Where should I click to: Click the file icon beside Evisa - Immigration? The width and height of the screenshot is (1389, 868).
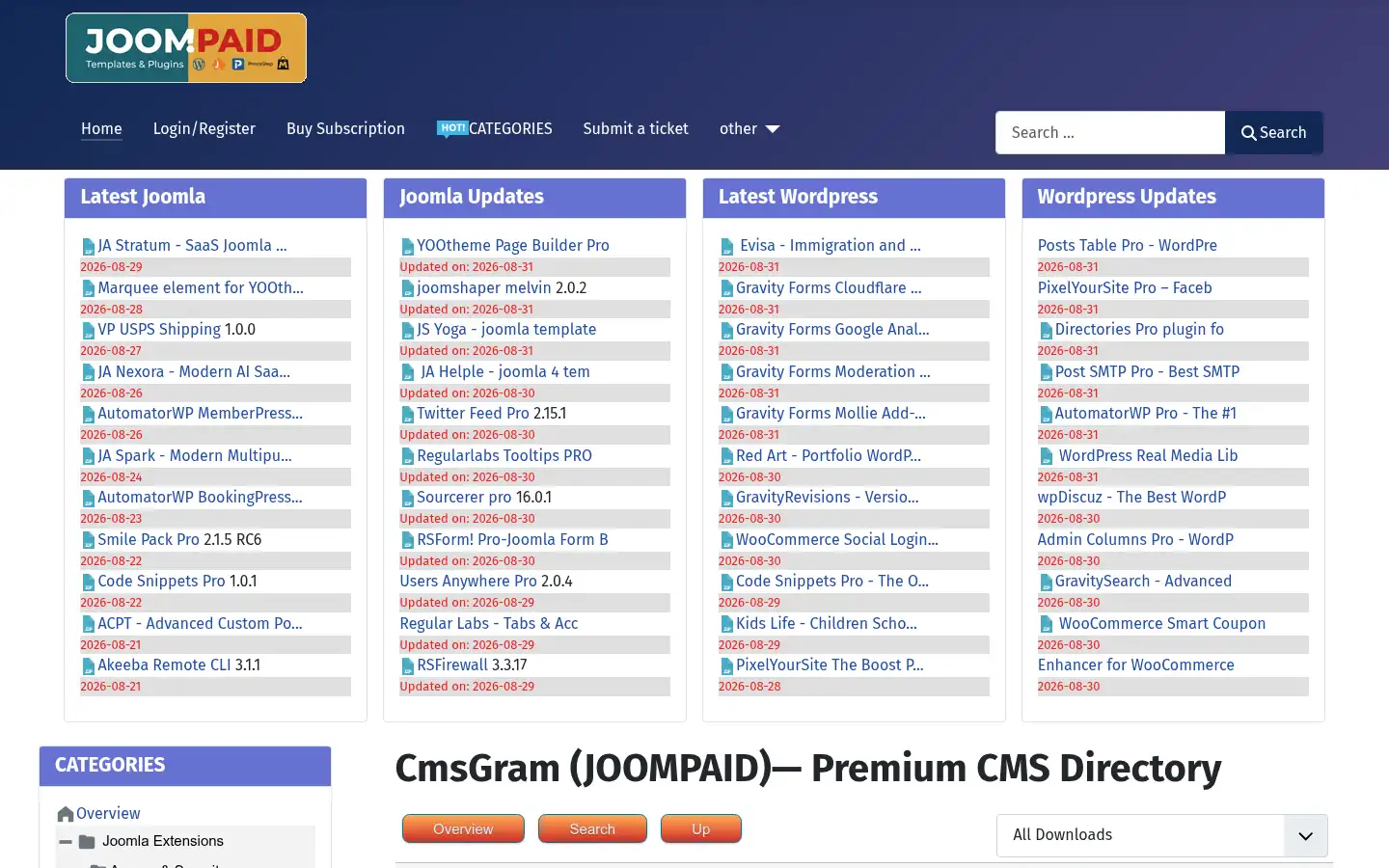(727, 247)
